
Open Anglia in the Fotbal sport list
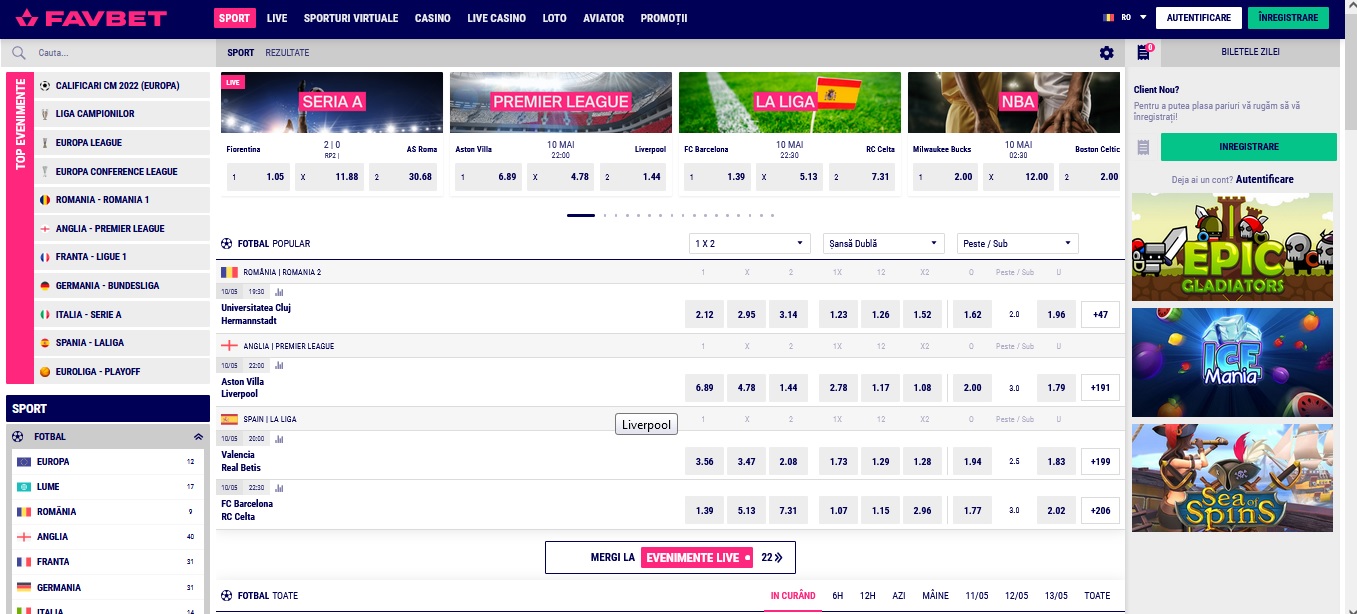[110, 537]
